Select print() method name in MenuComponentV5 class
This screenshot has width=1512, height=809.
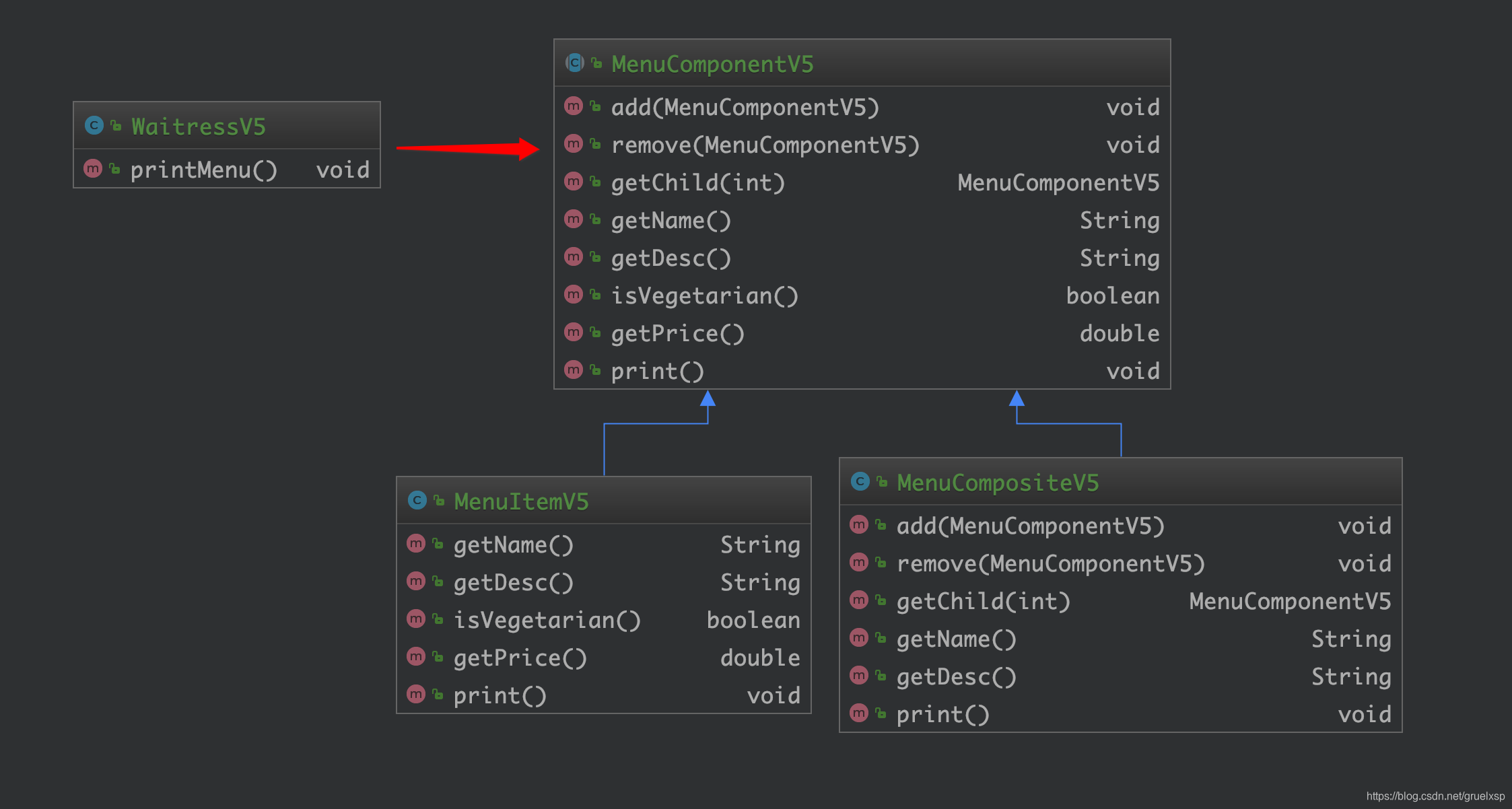(x=658, y=371)
